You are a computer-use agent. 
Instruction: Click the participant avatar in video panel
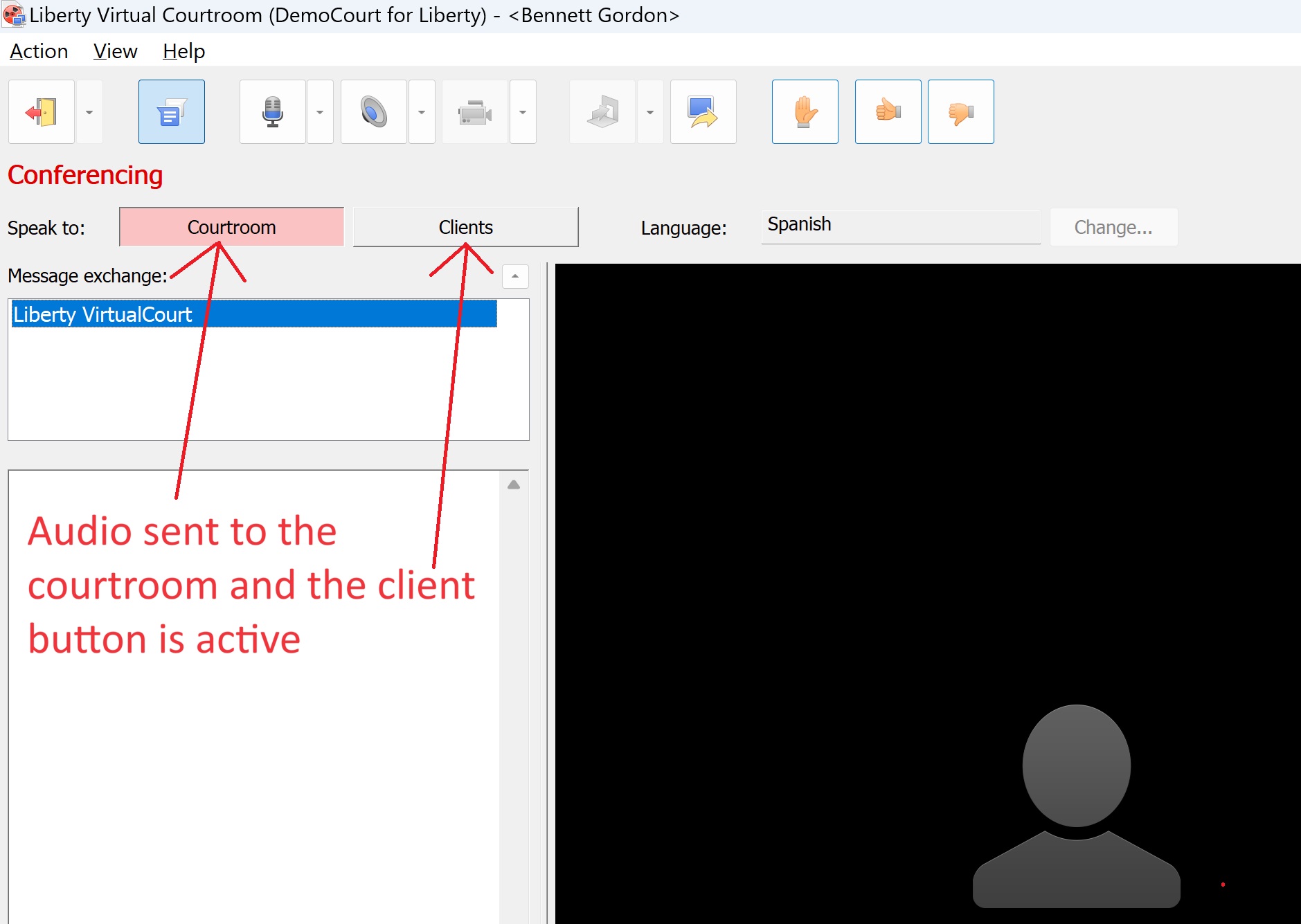pos(1077,806)
